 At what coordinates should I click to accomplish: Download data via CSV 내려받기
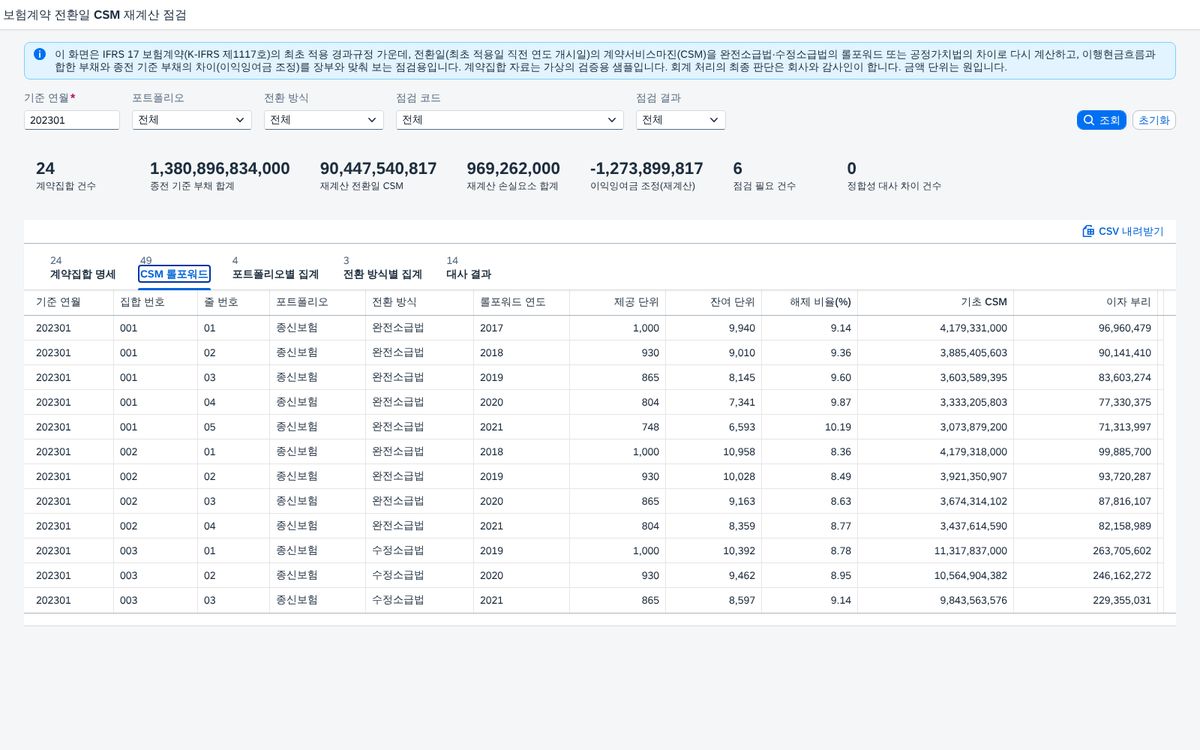pyautogui.click(x=1123, y=231)
